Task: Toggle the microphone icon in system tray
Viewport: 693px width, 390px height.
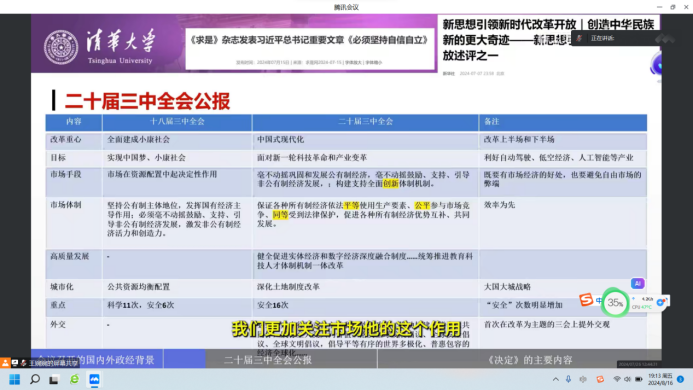Action: pos(568,379)
